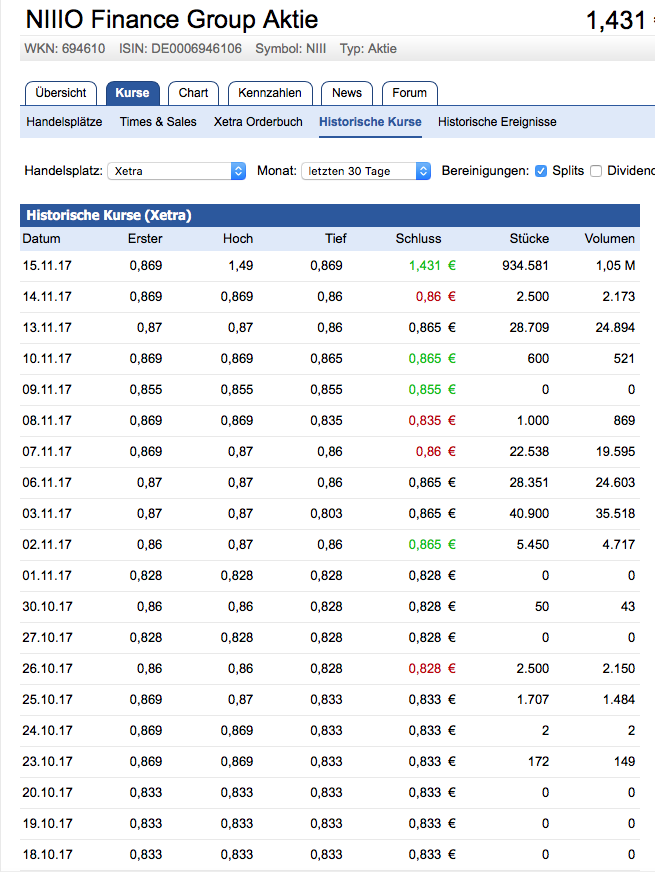This screenshot has width=655, height=872.
Task: Click the Schluss column header
Action: (x=418, y=239)
